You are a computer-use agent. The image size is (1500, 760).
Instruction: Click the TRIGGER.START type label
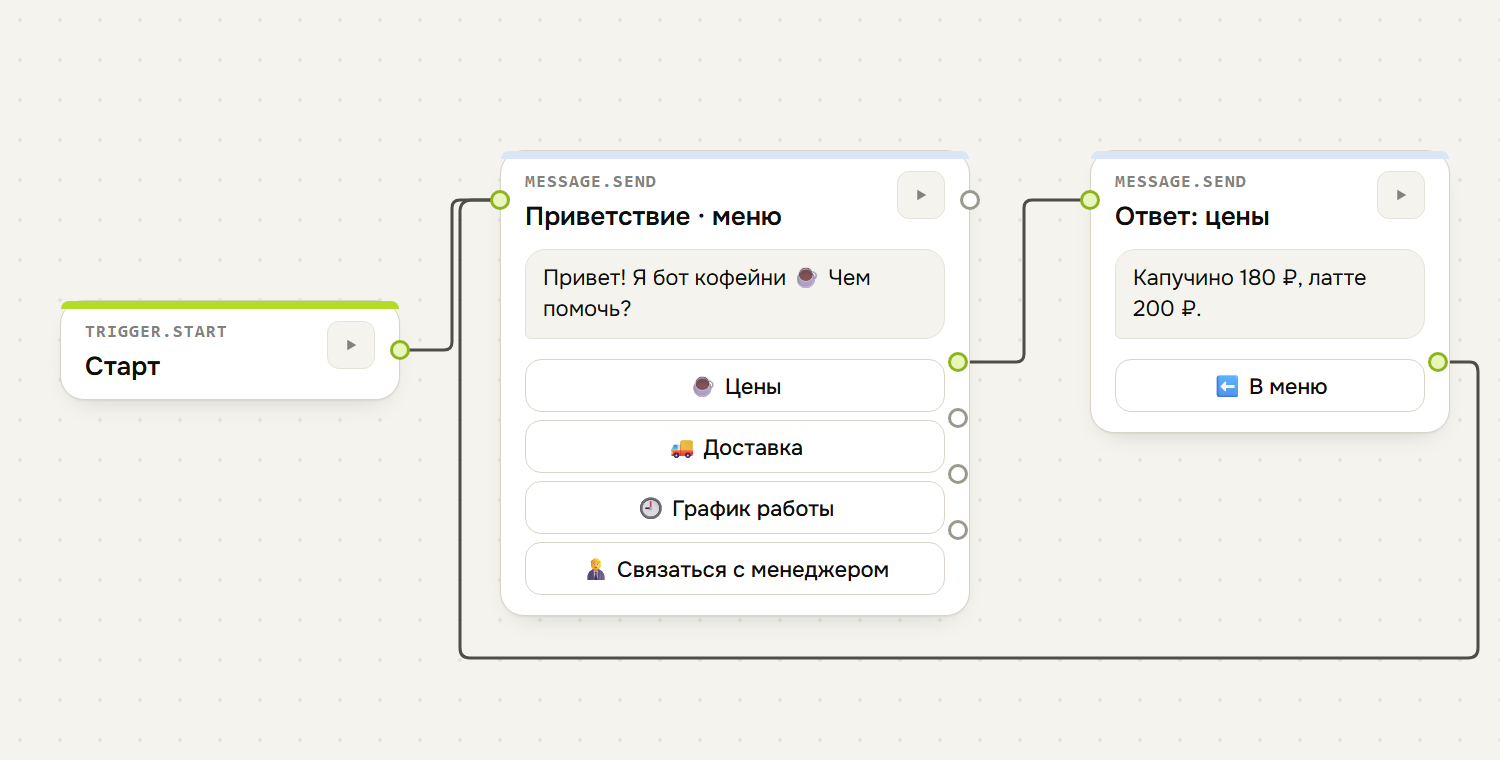(156, 332)
